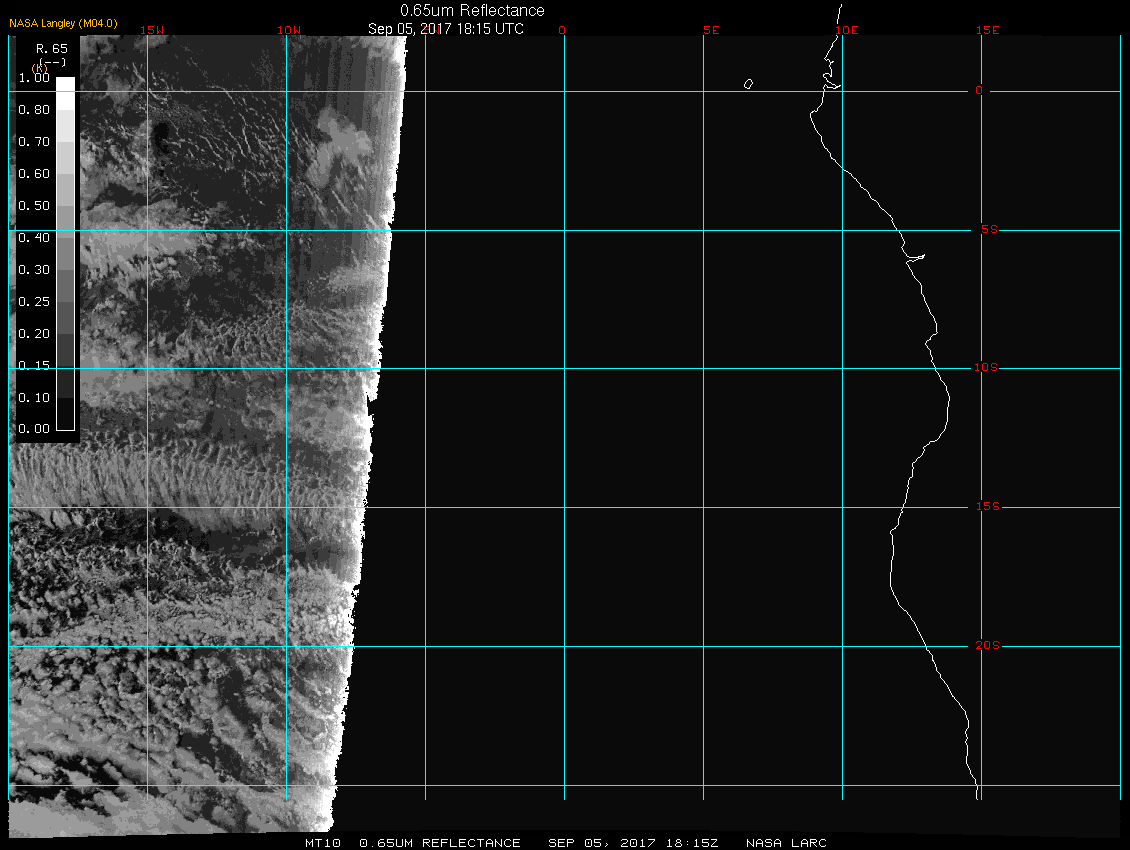
Task: Click the 5E longitude label
Action: click(x=711, y=30)
